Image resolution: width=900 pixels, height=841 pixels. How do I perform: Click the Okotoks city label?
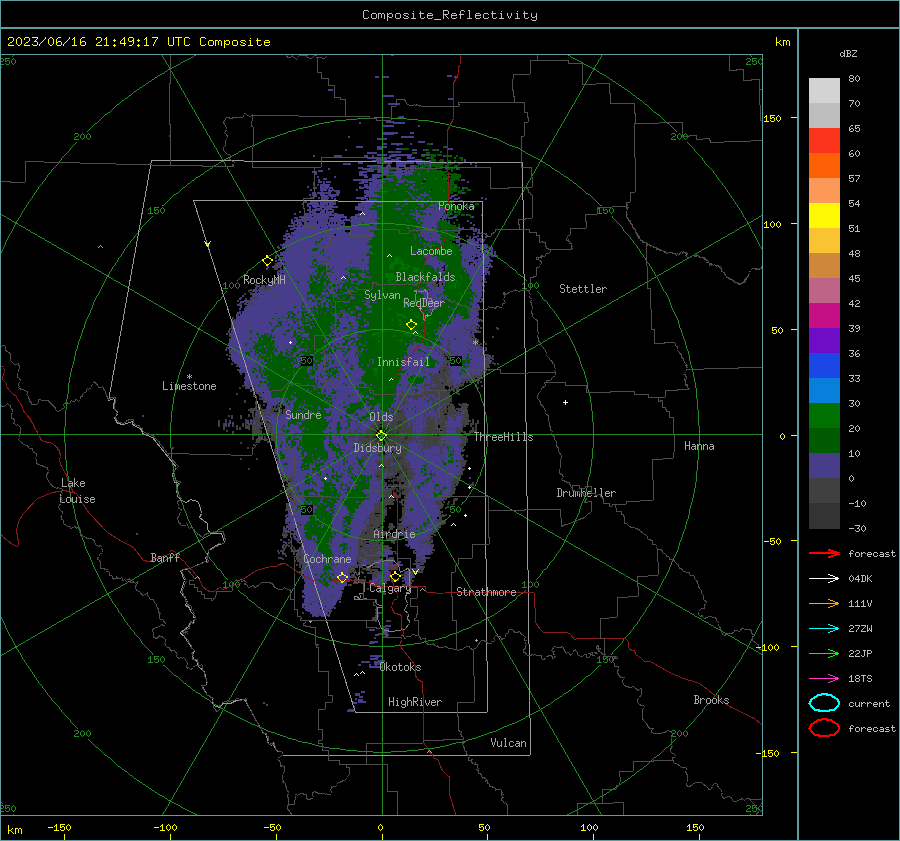point(400,667)
